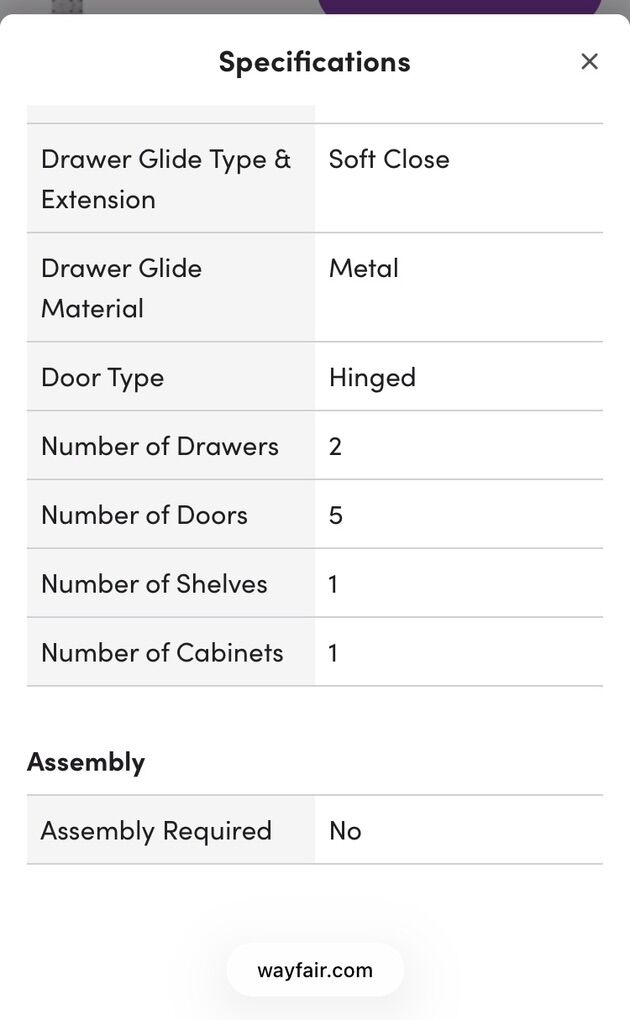630x1020 pixels.
Task: Select the Assembly Required label
Action: click(156, 831)
